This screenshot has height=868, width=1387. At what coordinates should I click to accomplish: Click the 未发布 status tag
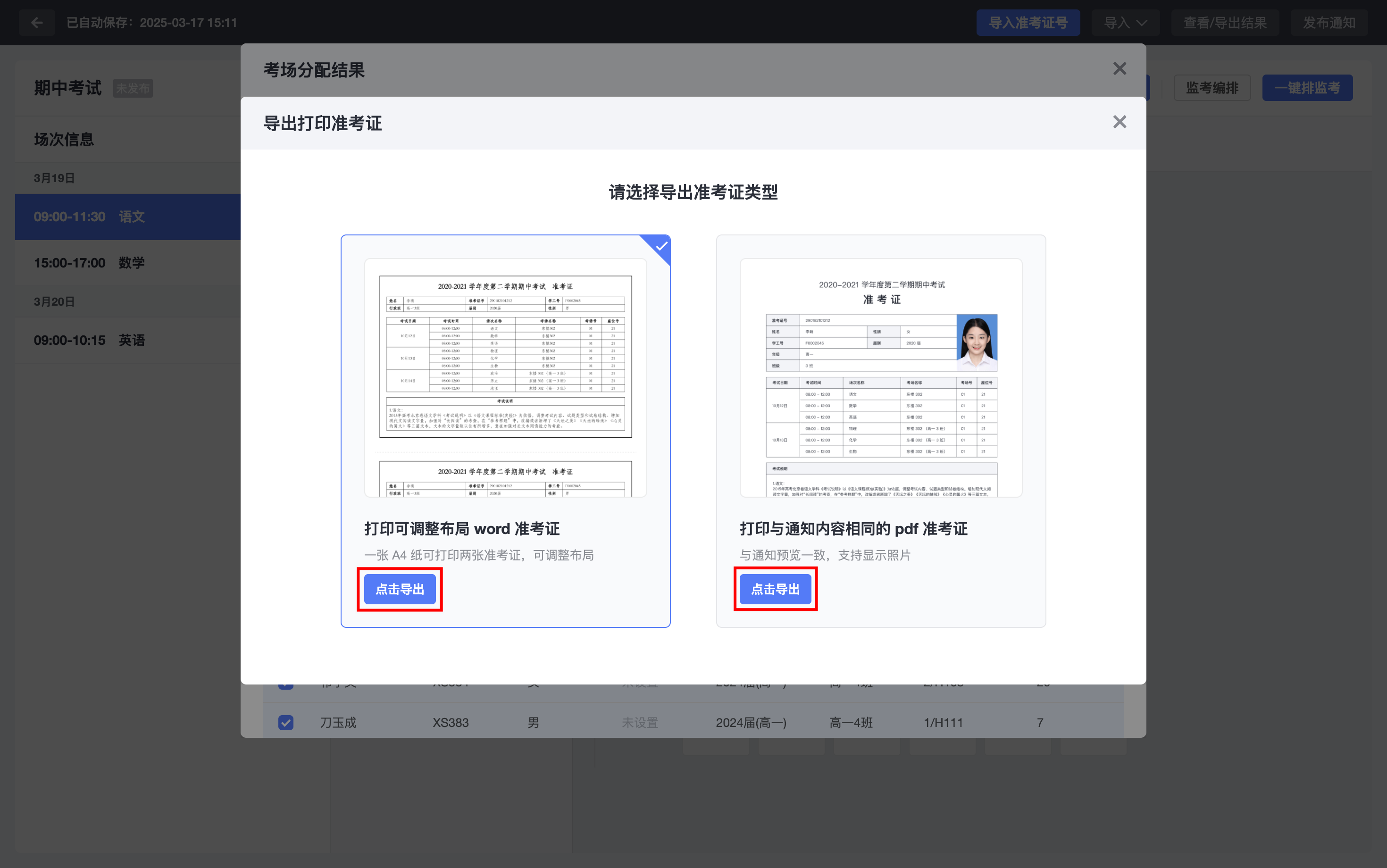[133, 88]
